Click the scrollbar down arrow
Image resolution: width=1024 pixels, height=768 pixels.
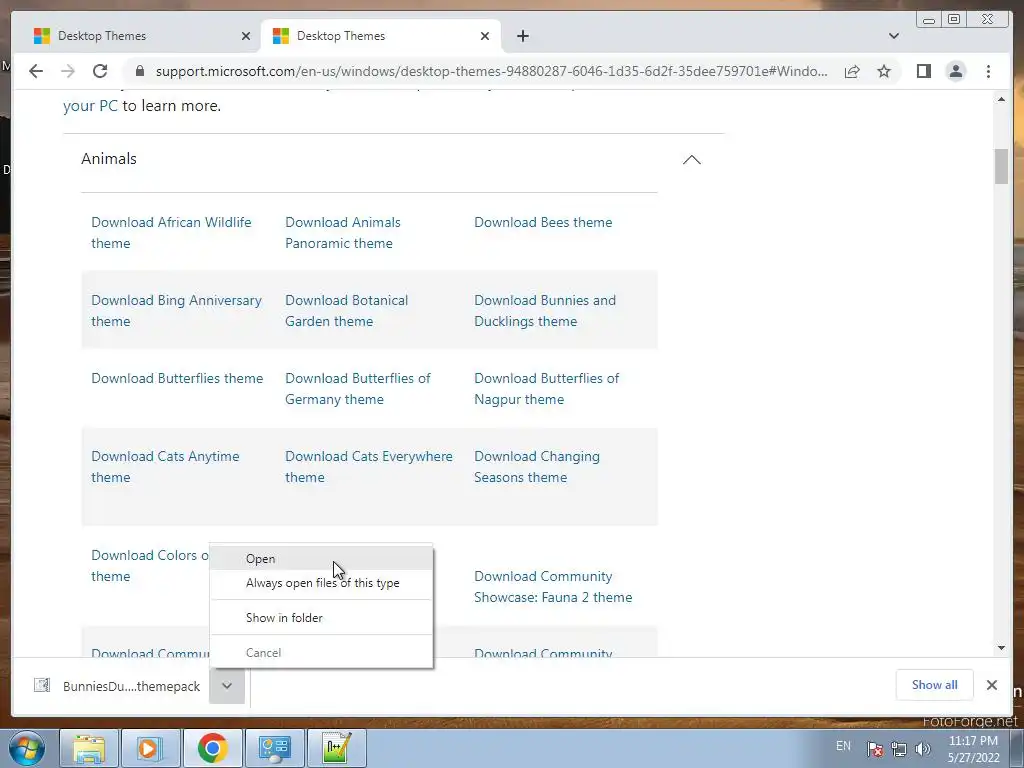click(1001, 648)
